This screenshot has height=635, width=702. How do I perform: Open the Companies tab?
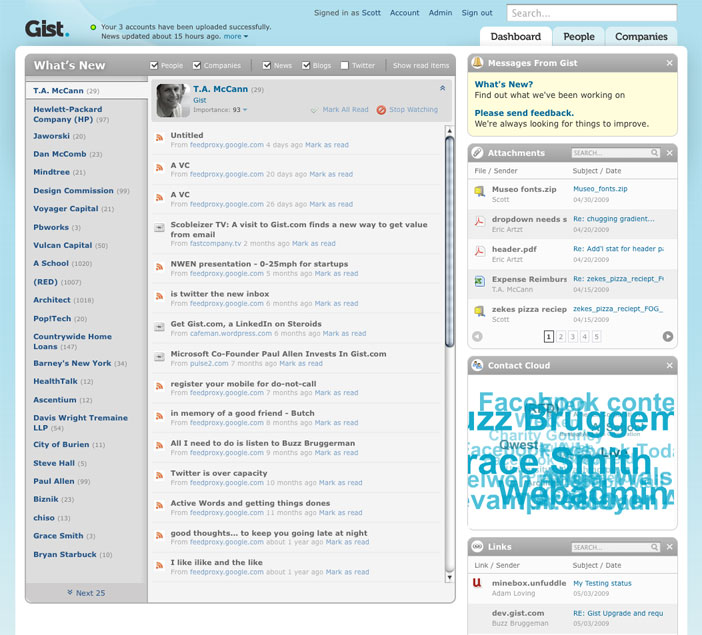641,37
